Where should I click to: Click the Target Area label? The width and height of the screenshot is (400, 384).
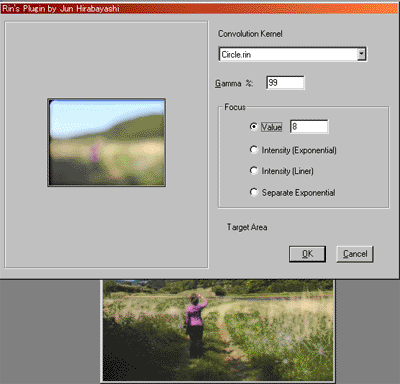[x=247, y=227]
